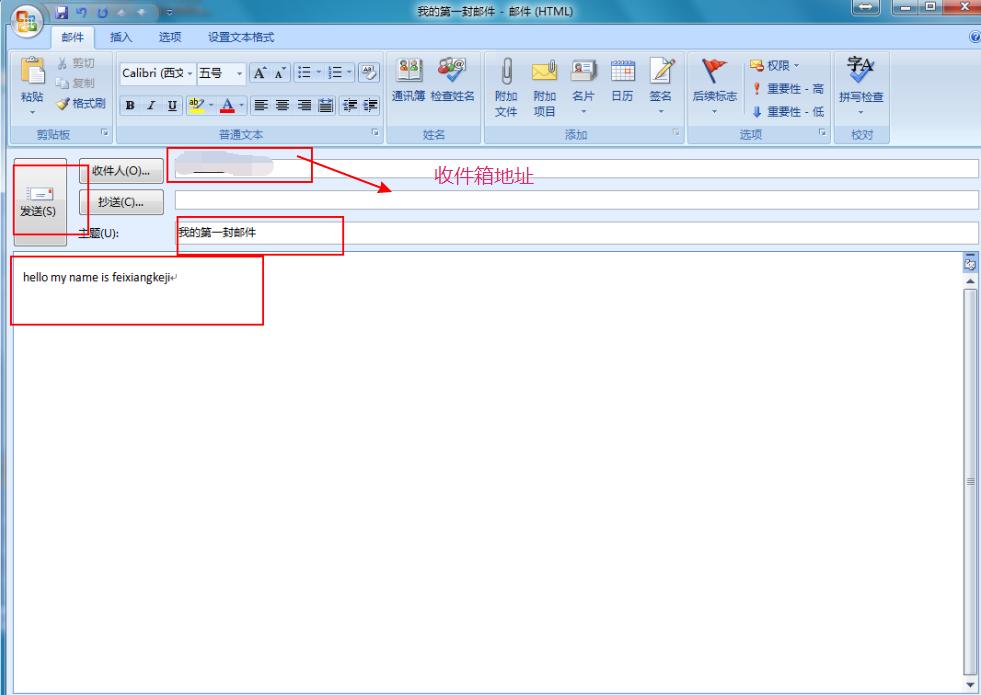Image resolution: width=981 pixels, height=695 pixels.
Task: Insert 日历 calendar
Action: 622,80
